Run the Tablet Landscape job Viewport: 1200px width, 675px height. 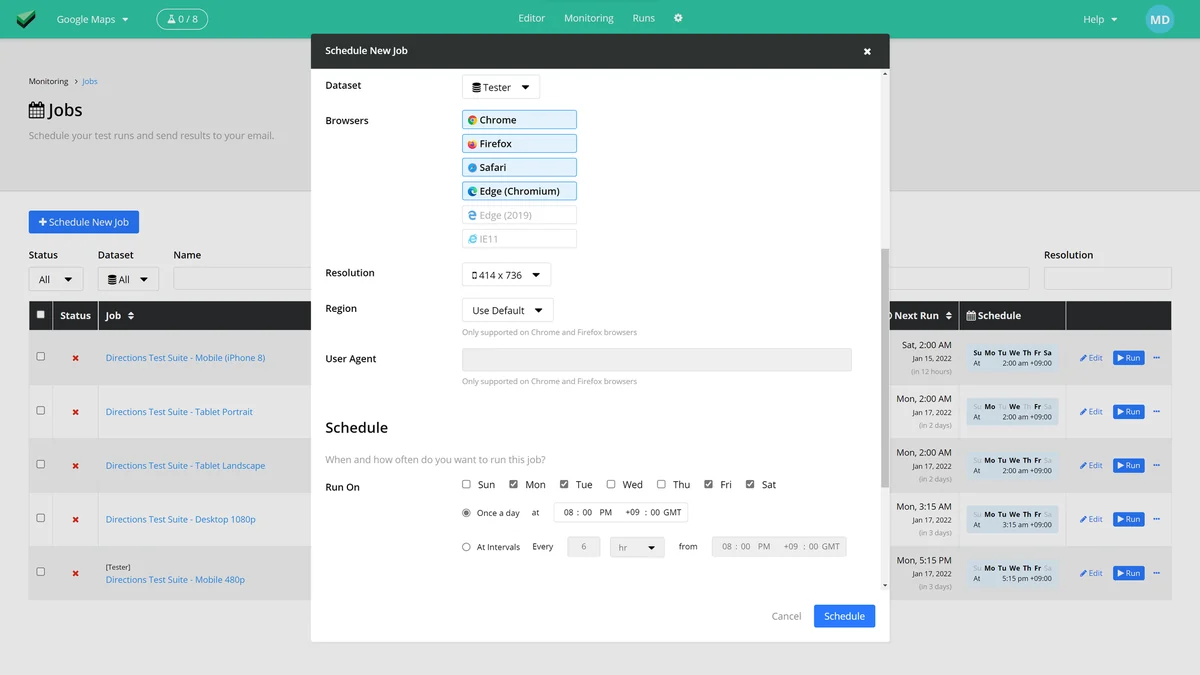(1128, 466)
